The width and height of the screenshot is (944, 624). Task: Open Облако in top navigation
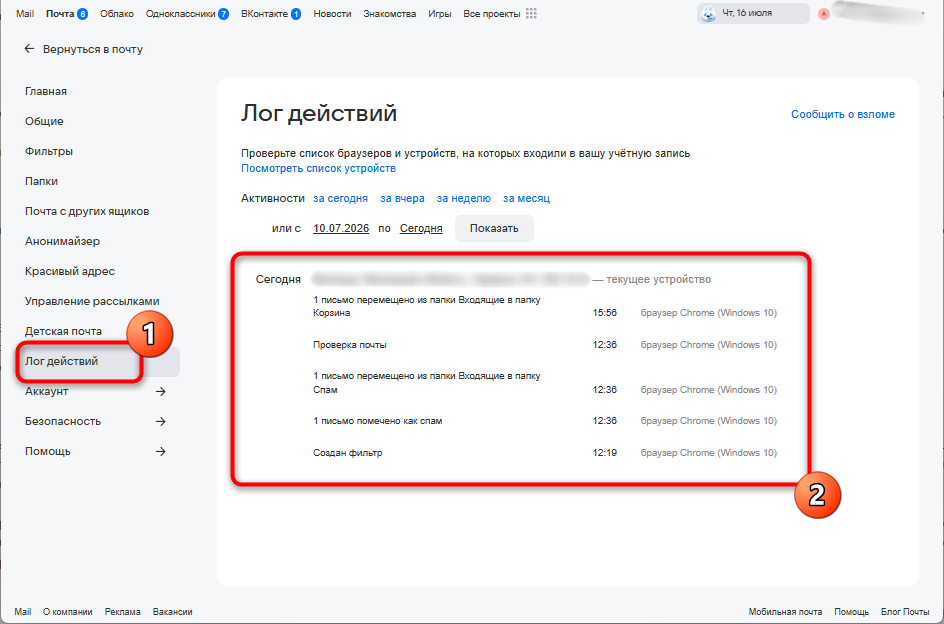[117, 13]
